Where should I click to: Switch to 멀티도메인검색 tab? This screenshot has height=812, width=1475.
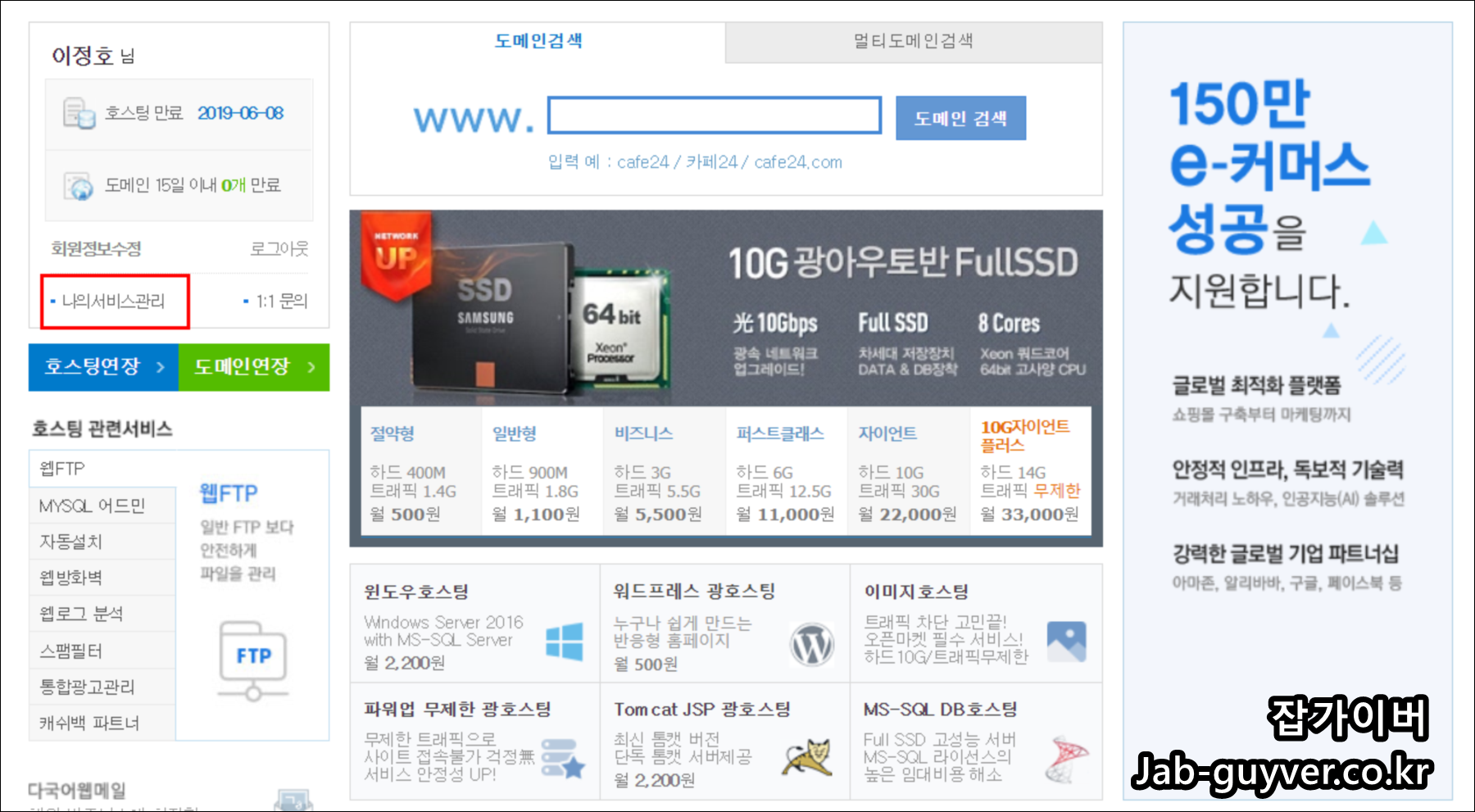click(913, 41)
